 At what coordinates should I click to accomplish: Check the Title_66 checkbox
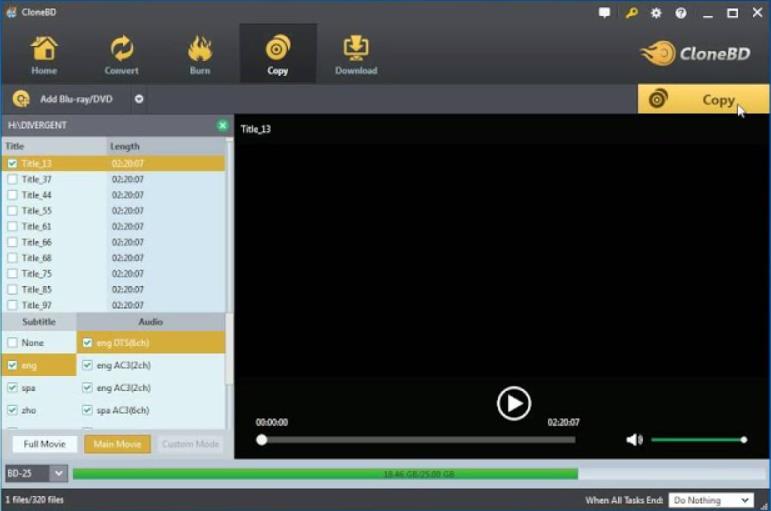click(12, 242)
